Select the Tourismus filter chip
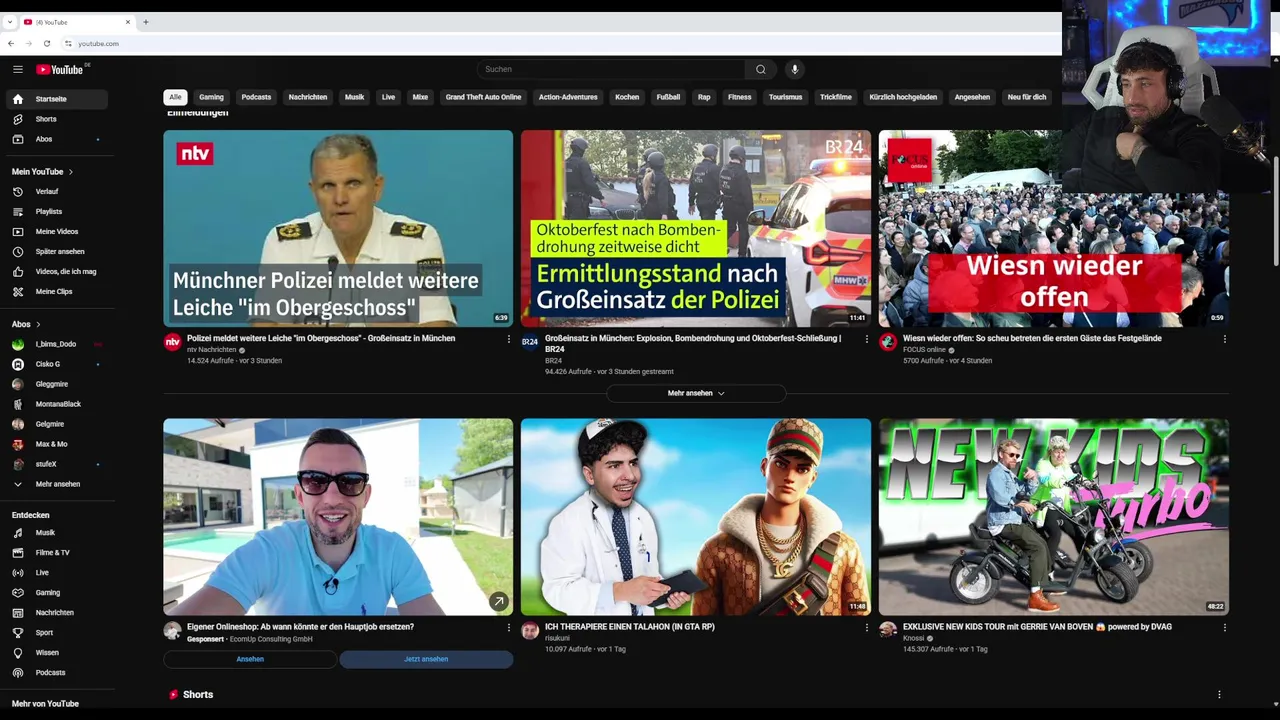This screenshot has height=720, width=1280. coord(785,97)
